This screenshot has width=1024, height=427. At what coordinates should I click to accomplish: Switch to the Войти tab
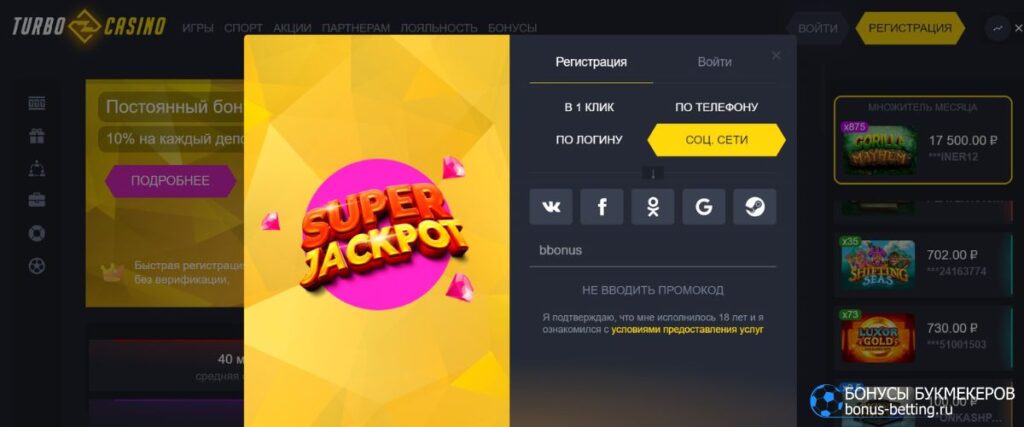coord(714,62)
